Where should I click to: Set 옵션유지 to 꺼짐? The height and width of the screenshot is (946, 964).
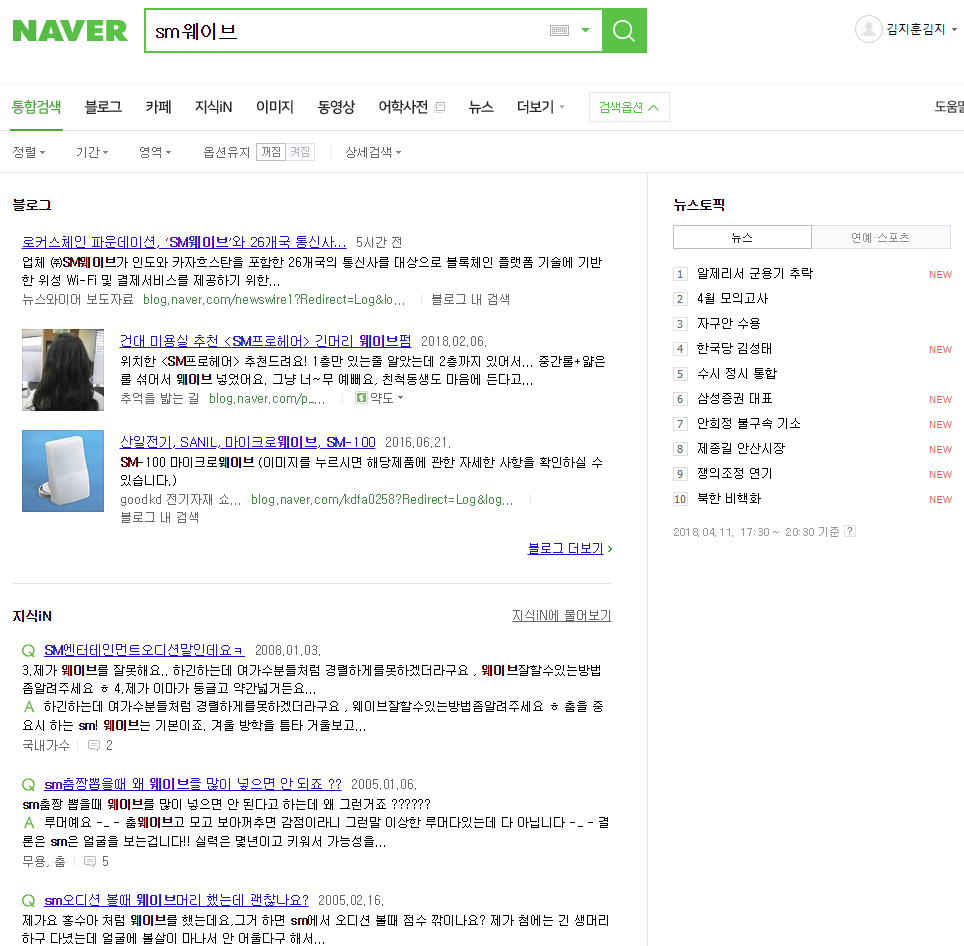pyautogui.click(x=271, y=152)
